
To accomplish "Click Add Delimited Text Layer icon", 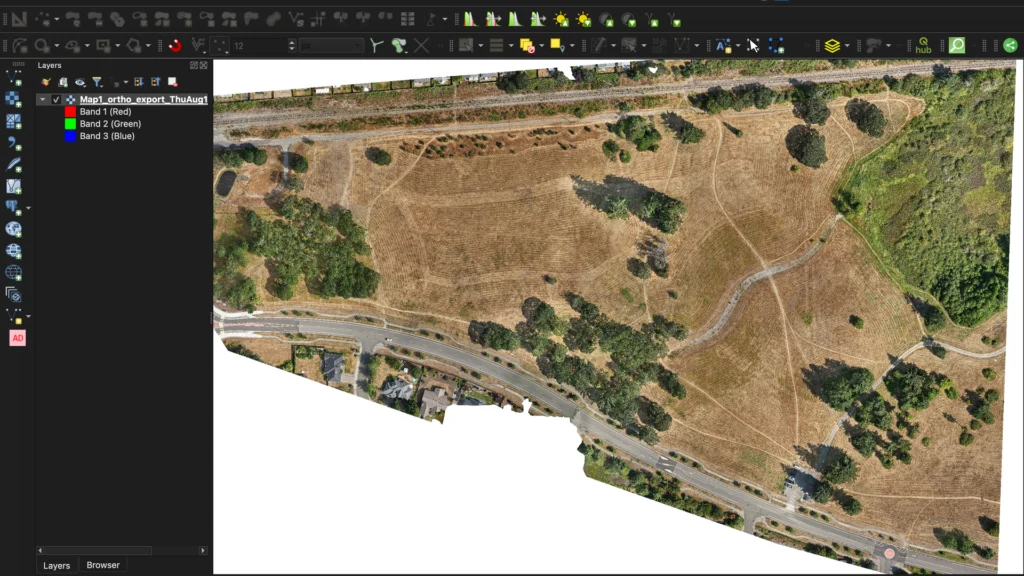I will point(14,143).
